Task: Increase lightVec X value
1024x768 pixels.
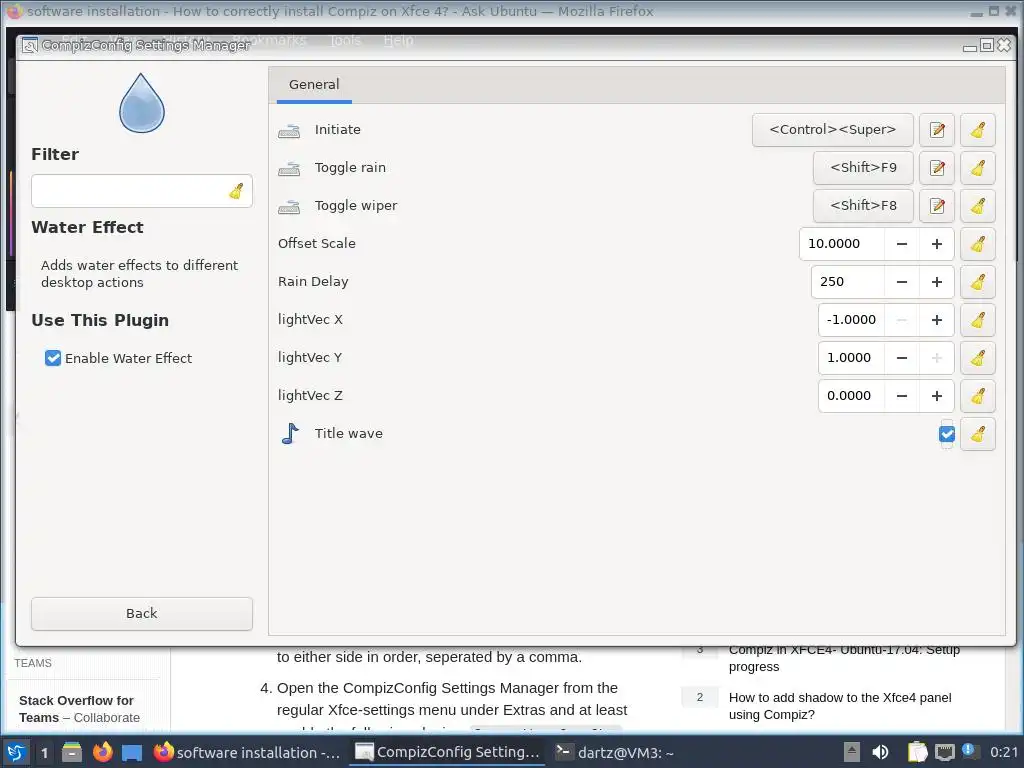Action: [x=936, y=319]
